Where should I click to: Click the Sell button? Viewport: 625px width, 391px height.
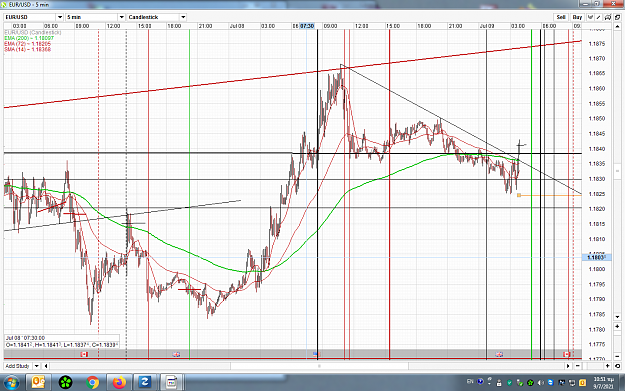click(561, 17)
